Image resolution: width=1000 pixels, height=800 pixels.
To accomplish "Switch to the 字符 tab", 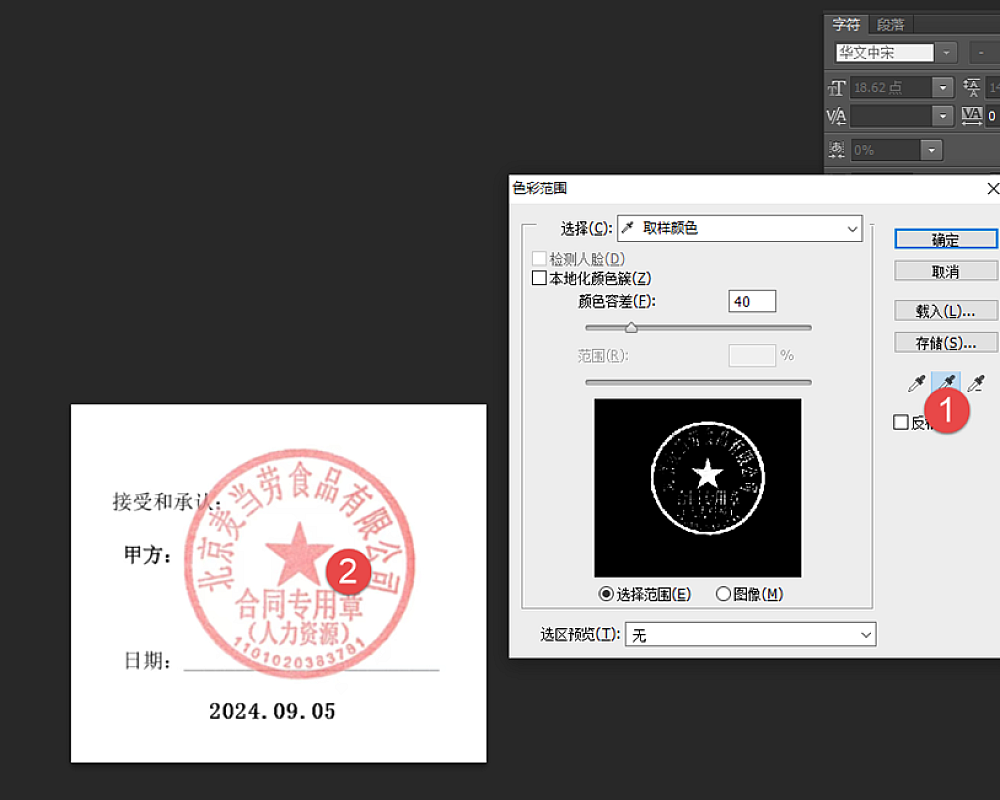I will (x=846, y=25).
